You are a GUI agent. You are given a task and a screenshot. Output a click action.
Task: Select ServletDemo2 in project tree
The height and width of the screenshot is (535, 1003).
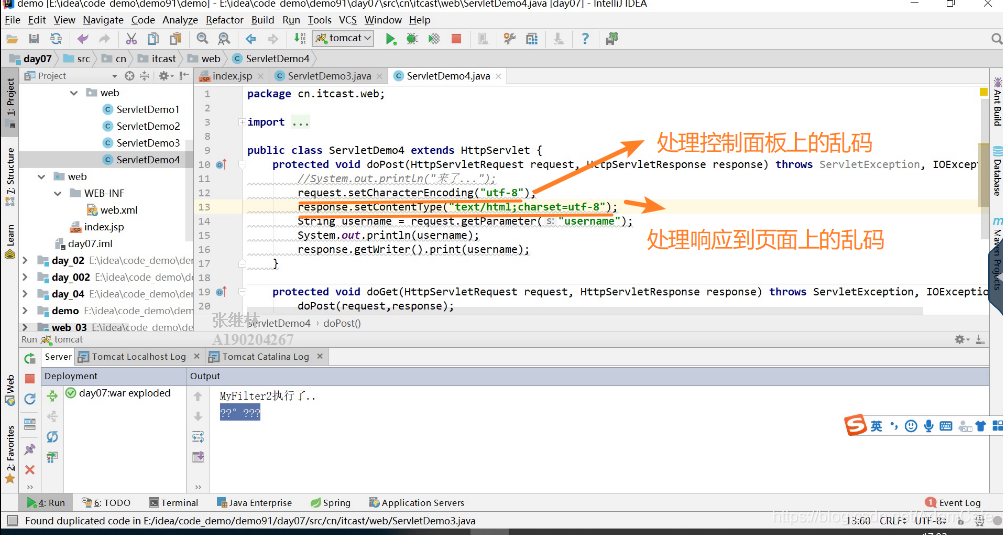click(141, 126)
